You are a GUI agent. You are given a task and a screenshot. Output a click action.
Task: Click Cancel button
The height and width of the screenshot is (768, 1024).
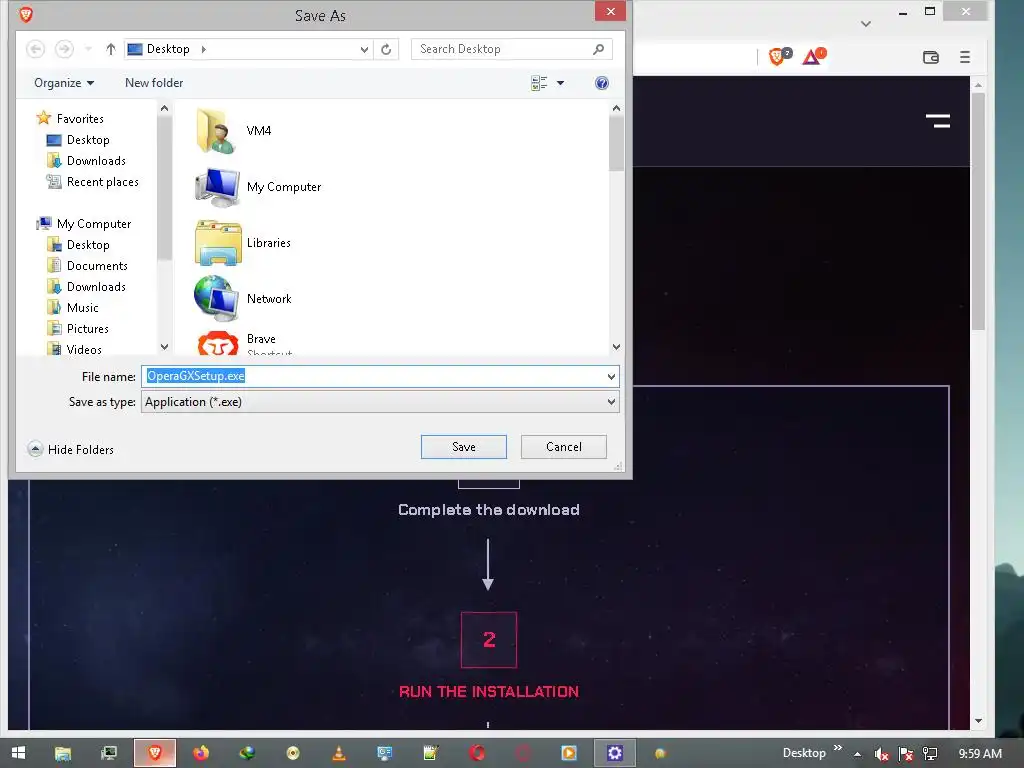point(564,447)
